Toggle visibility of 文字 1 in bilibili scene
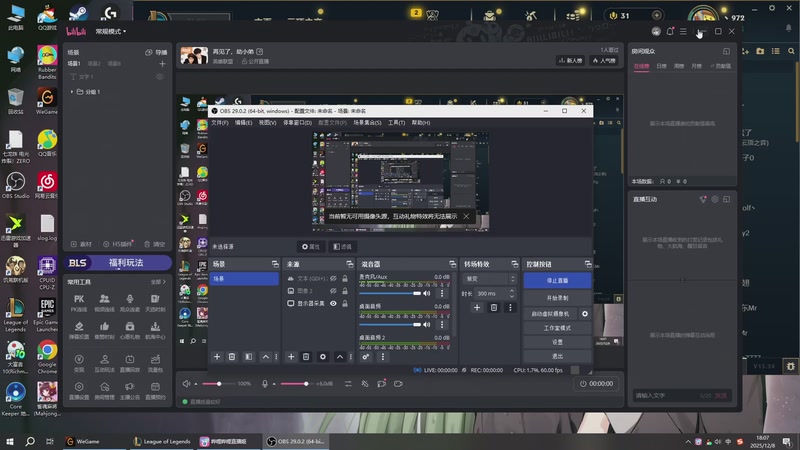The height and width of the screenshot is (450, 800). point(160,77)
